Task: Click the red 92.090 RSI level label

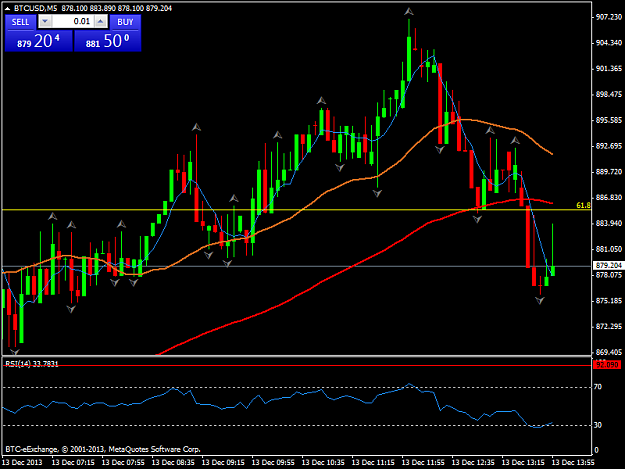Action: 607,365
